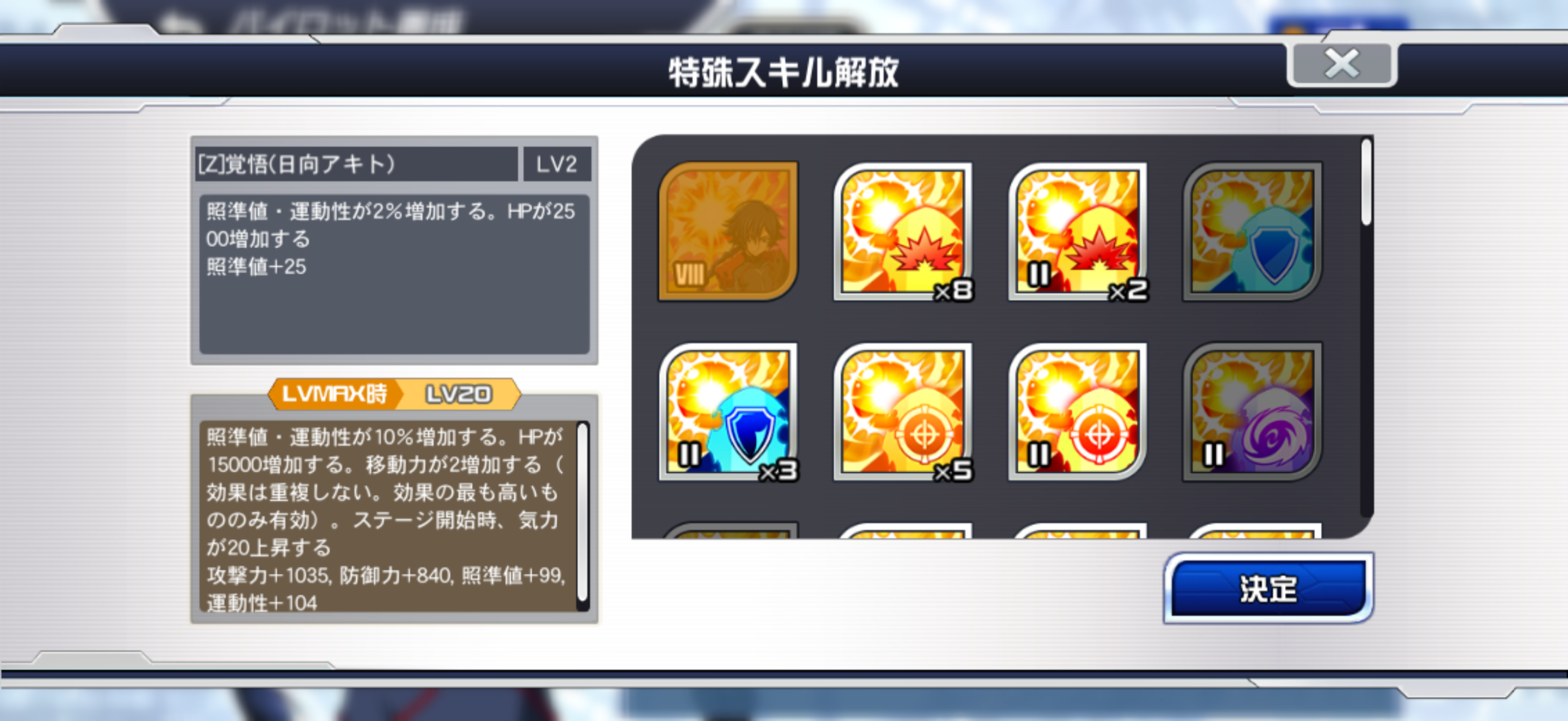Choose the grade II red targeting chip

pos(1077,412)
